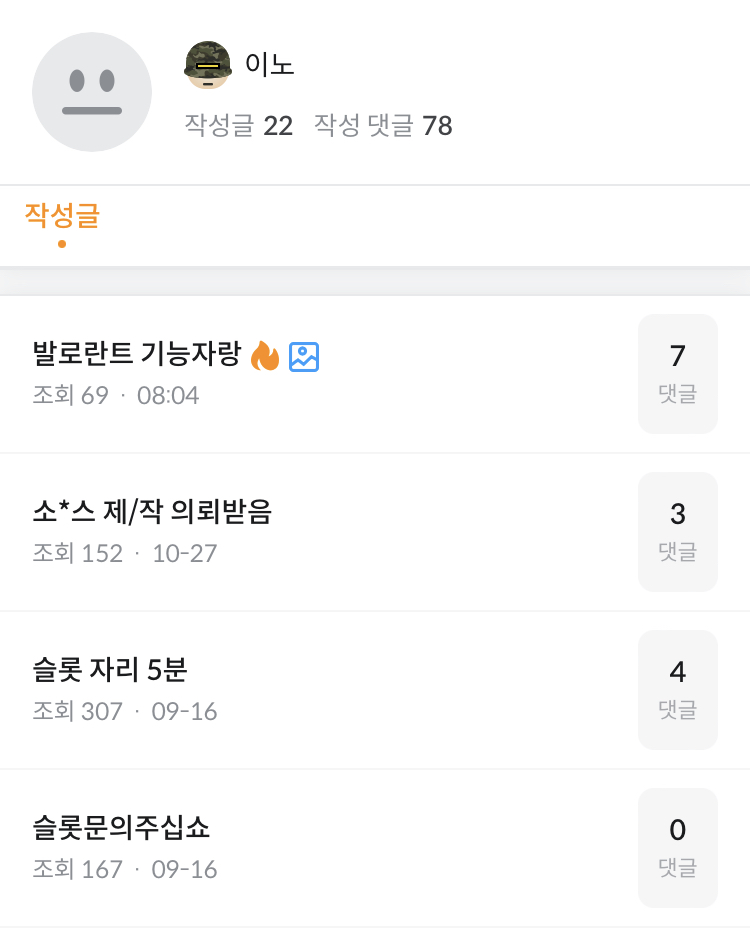
Task: Click the fire hot-post icon
Action: coord(265,356)
